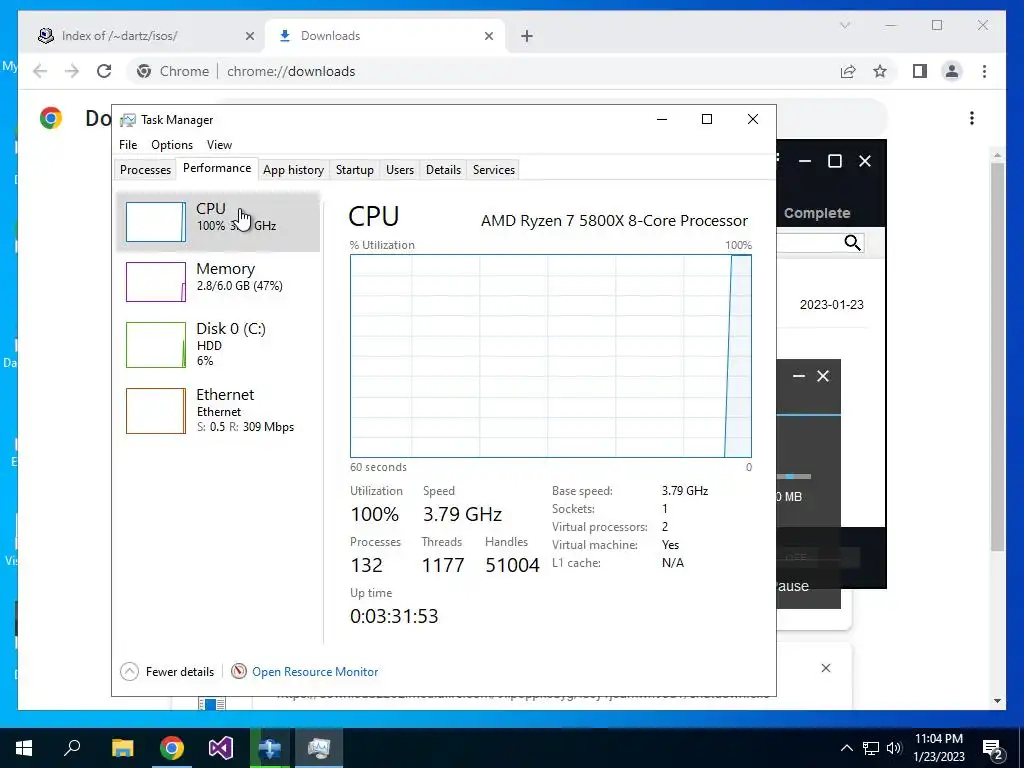Open Ethernet performance view
Image resolution: width=1024 pixels, height=768 pixels.
(x=218, y=411)
